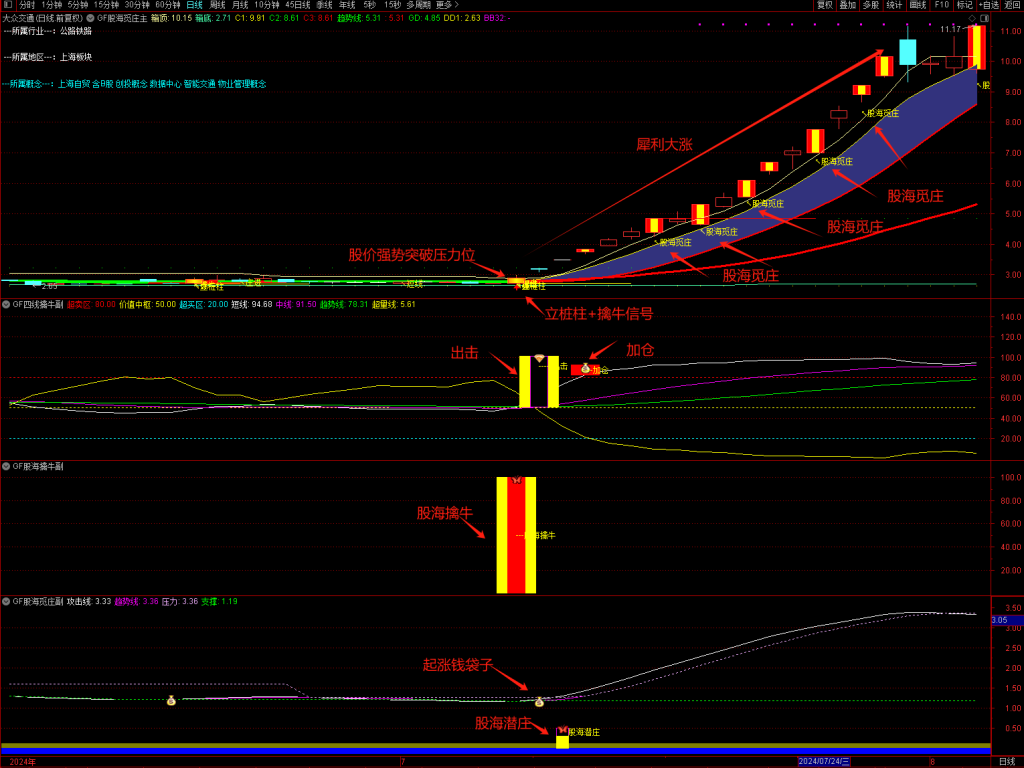Click the 股海潜庄 signal icon
The image size is (1024, 768).
[562, 731]
